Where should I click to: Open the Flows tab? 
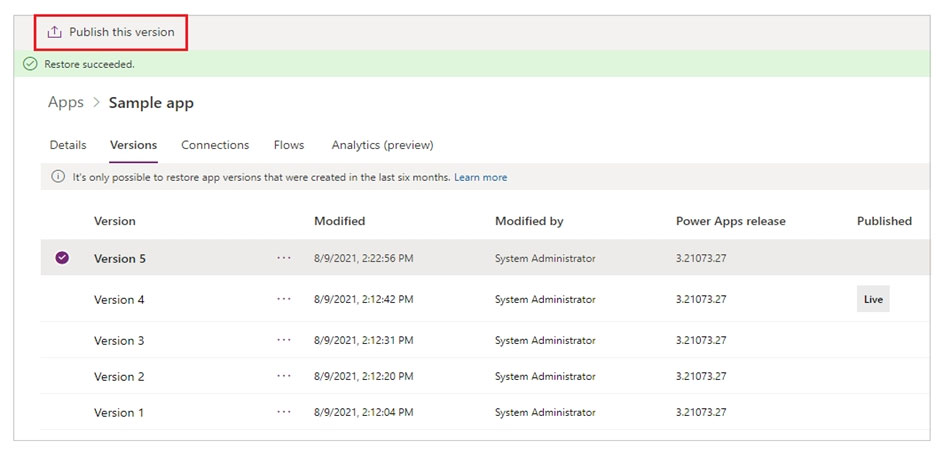click(x=289, y=145)
